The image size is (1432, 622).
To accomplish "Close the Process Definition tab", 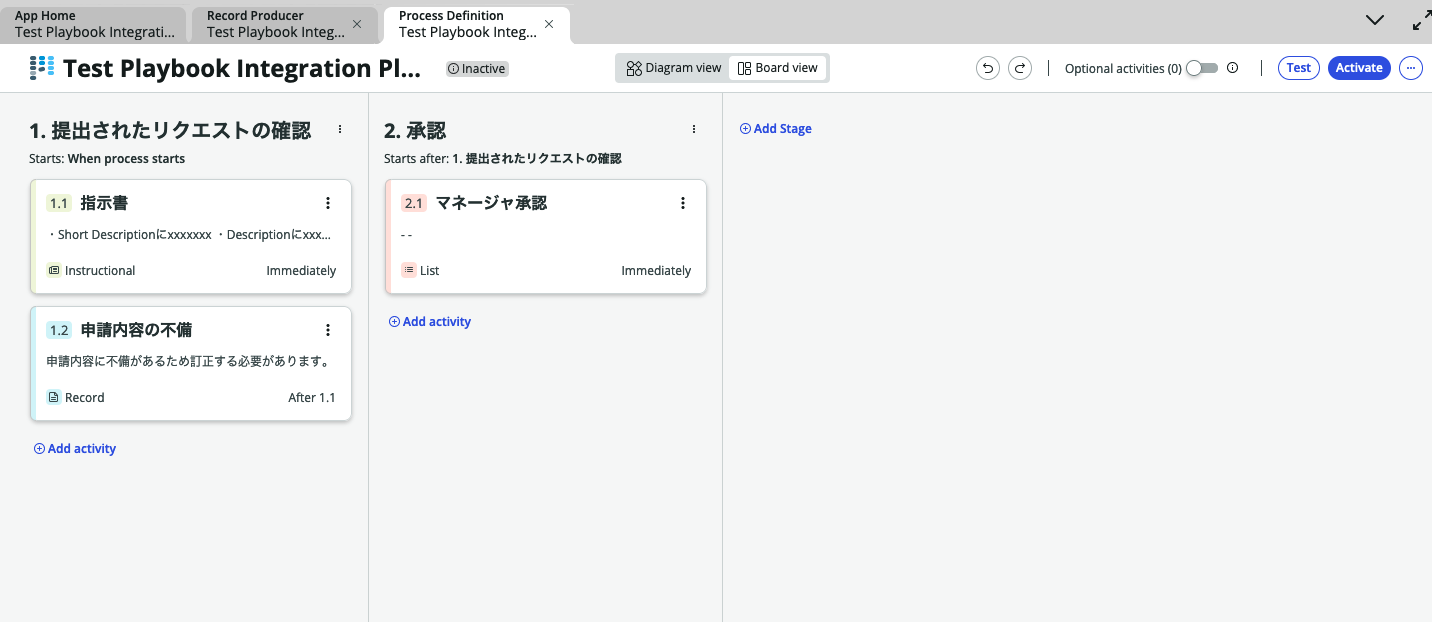I will [x=548, y=22].
